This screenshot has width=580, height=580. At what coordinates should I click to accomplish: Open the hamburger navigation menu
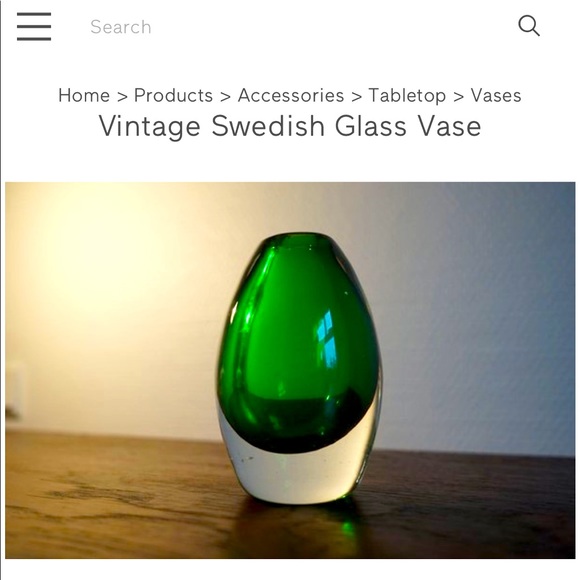(x=34, y=26)
